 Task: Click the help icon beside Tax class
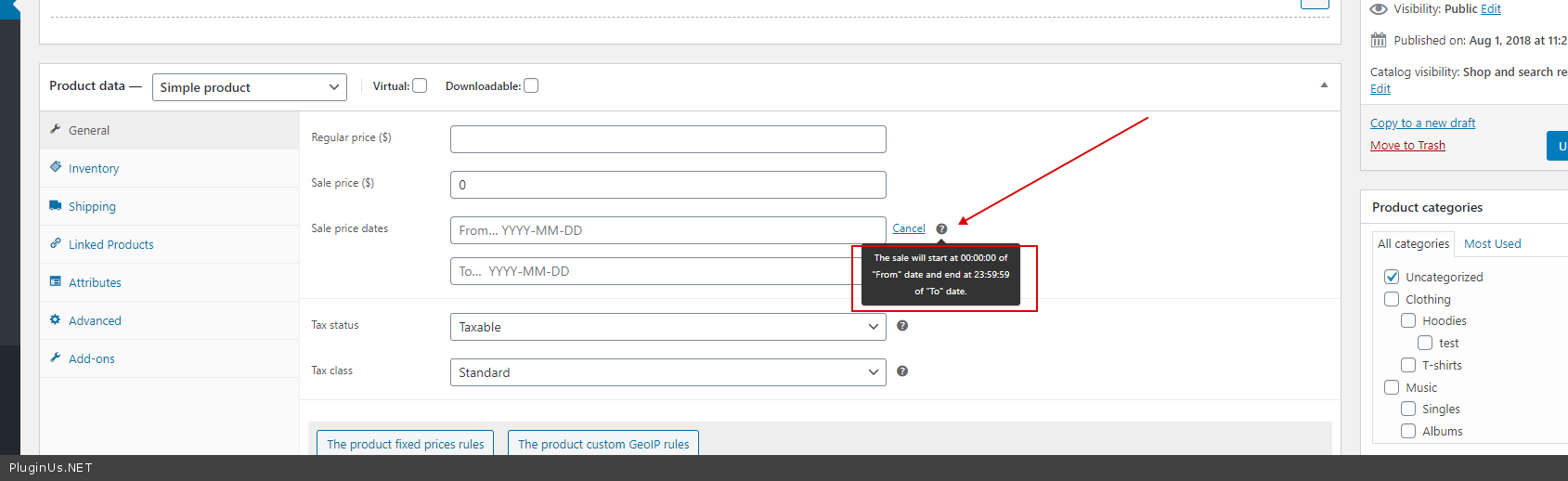coord(902,370)
